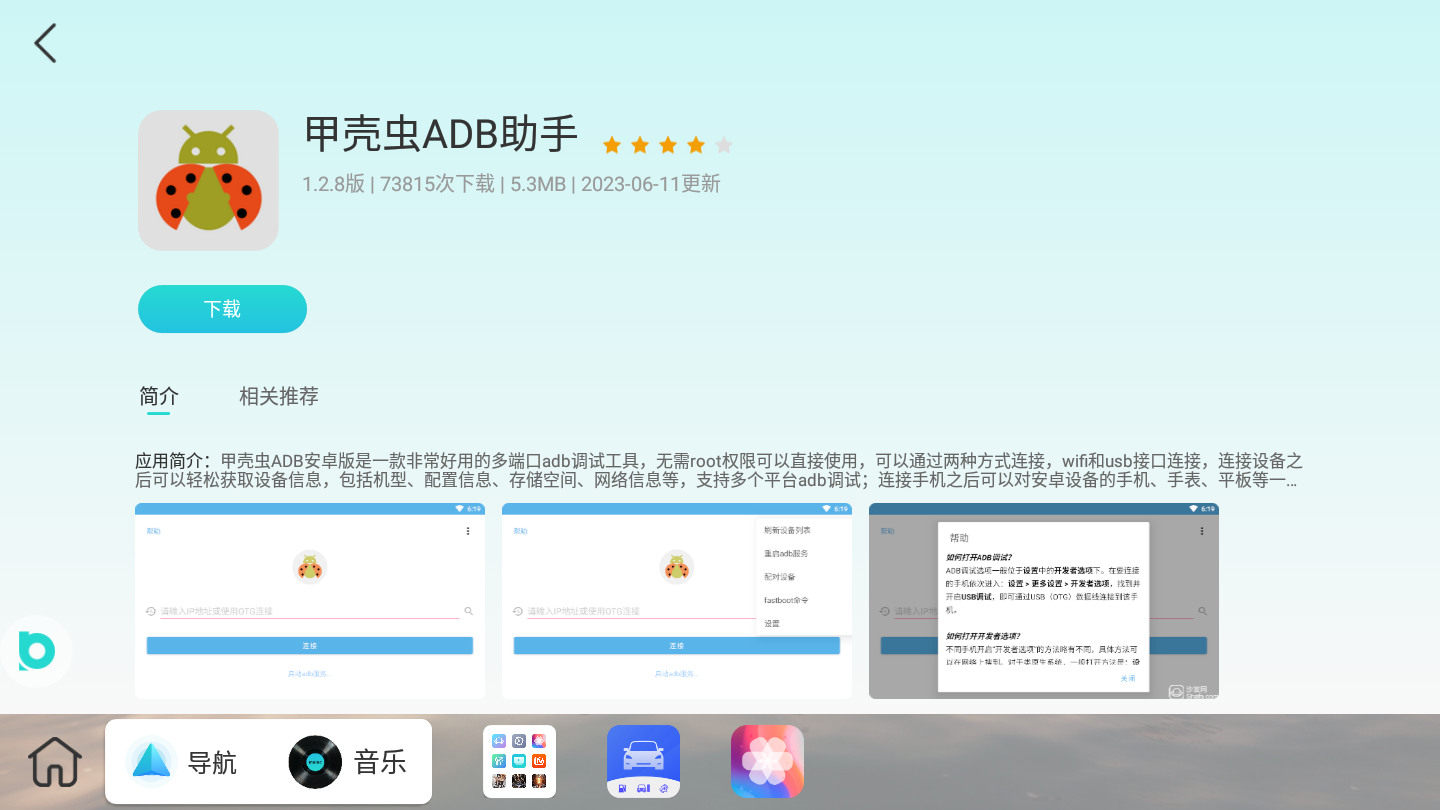Screen dimensions: 1440x810
Task: Switch to the 相关推荐 tab
Action: click(279, 396)
